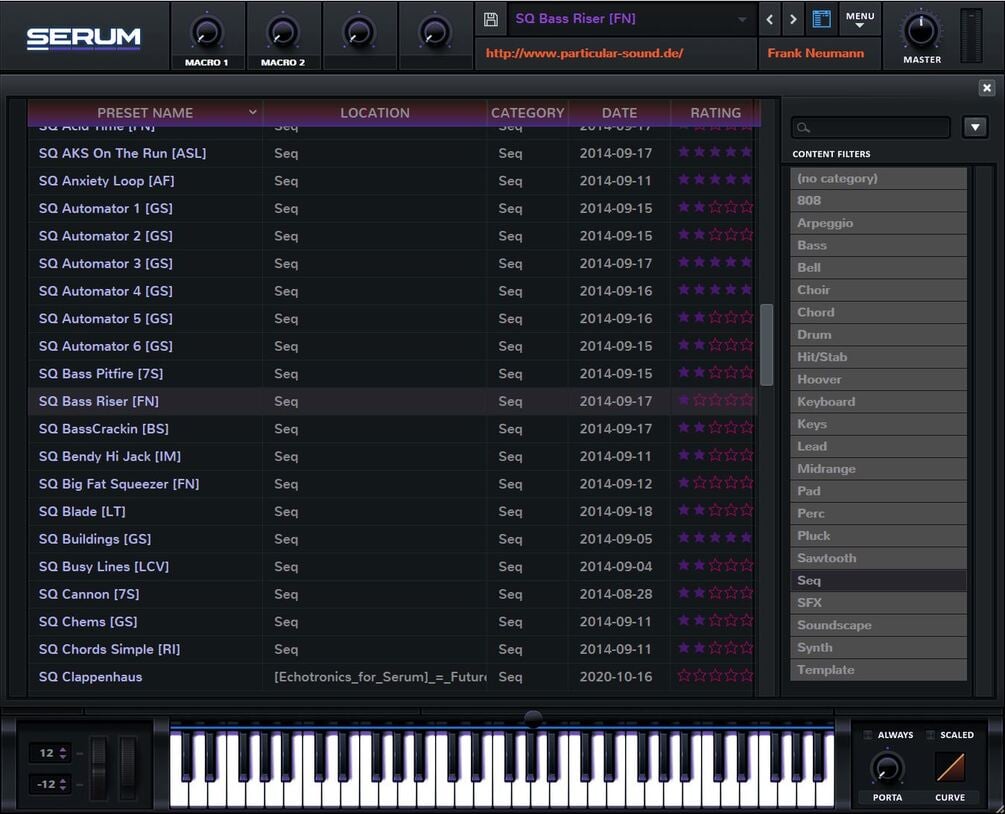
Task: Select the Arpeggio content filter
Action: [878, 223]
